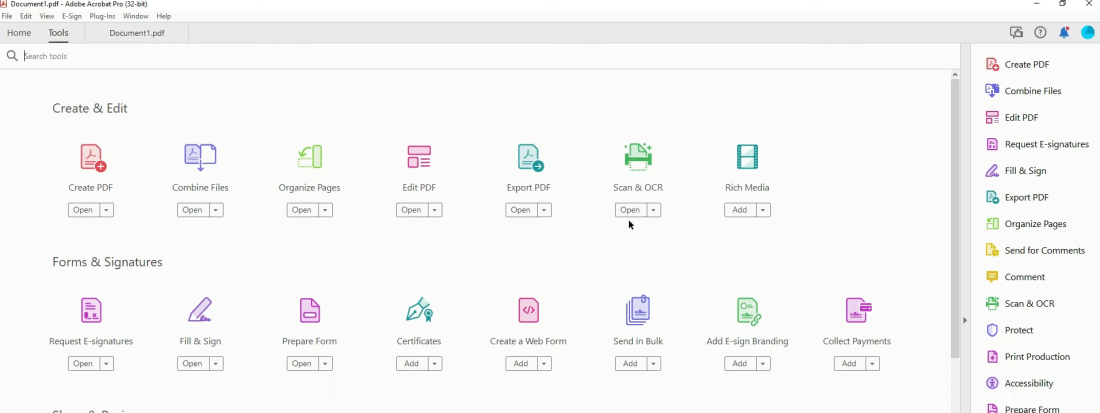
Task: Open the notifications bell icon
Action: pyautogui.click(x=1064, y=32)
